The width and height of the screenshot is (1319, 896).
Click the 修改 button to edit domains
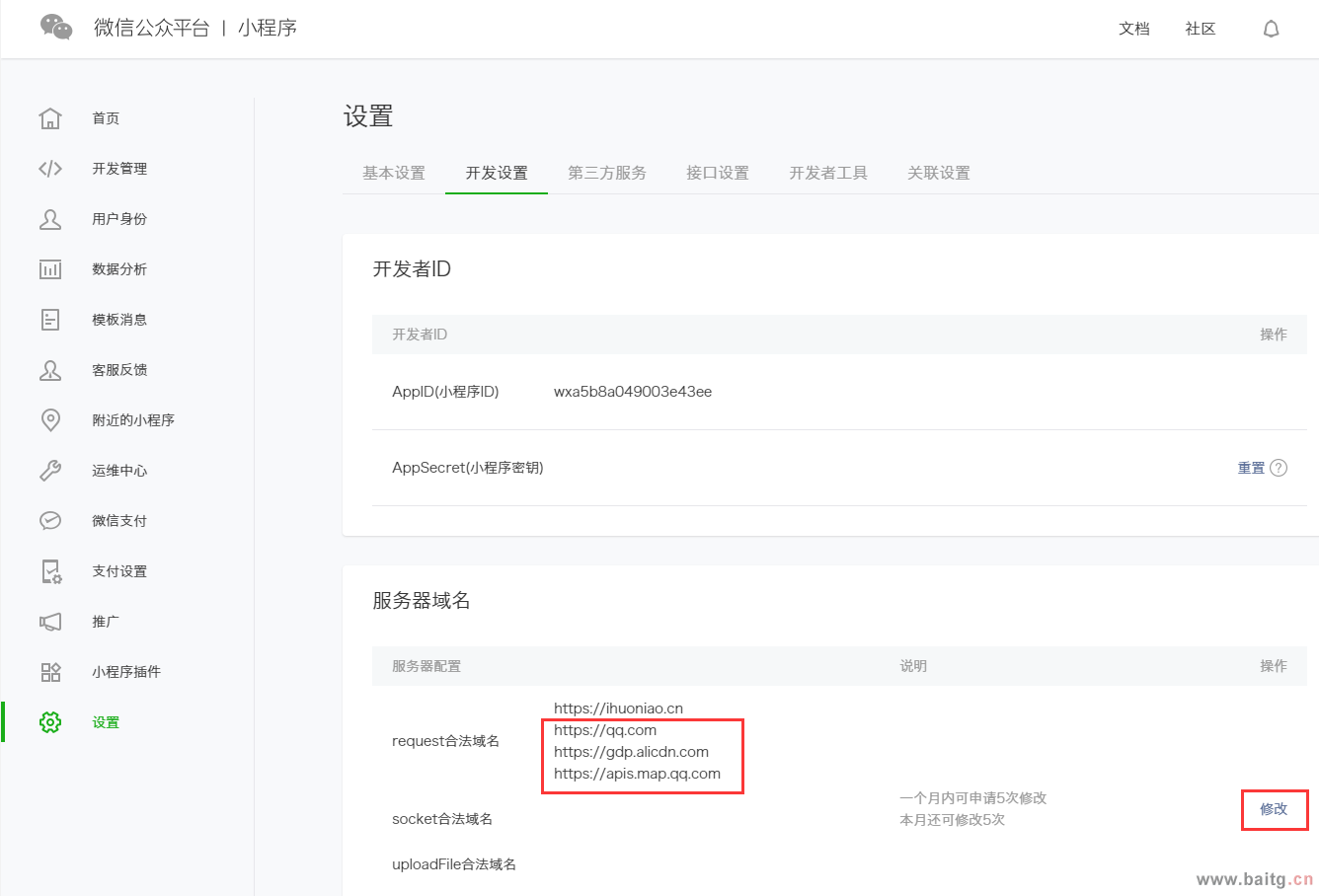[1274, 809]
